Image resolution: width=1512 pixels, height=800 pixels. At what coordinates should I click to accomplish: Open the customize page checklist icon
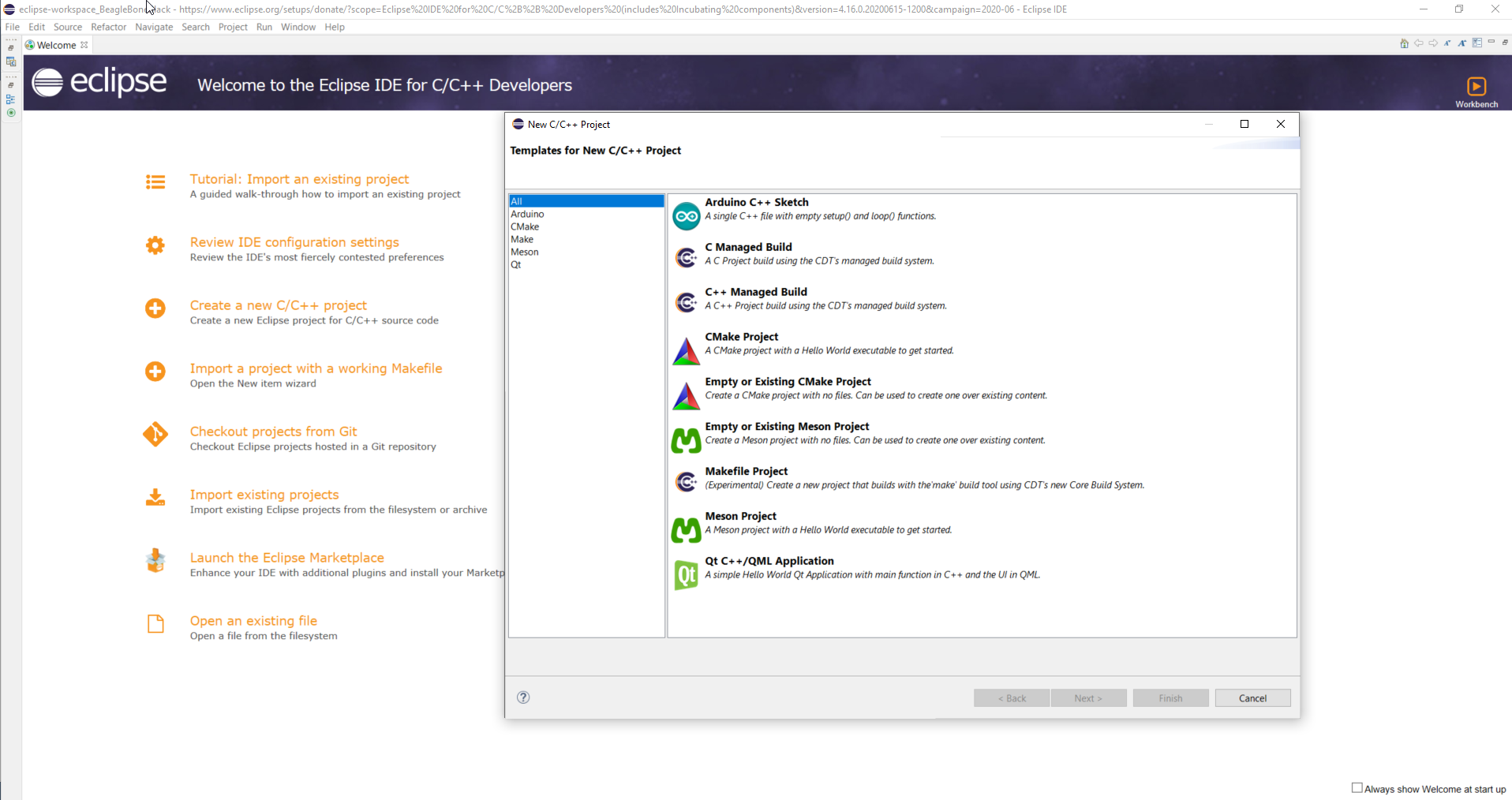click(x=1476, y=43)
